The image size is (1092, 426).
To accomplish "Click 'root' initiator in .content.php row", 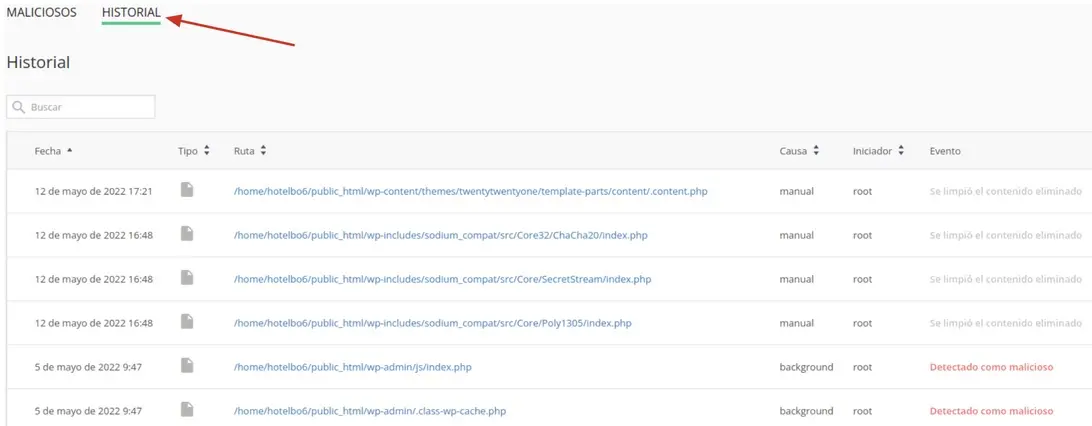I will coord(862,191).
